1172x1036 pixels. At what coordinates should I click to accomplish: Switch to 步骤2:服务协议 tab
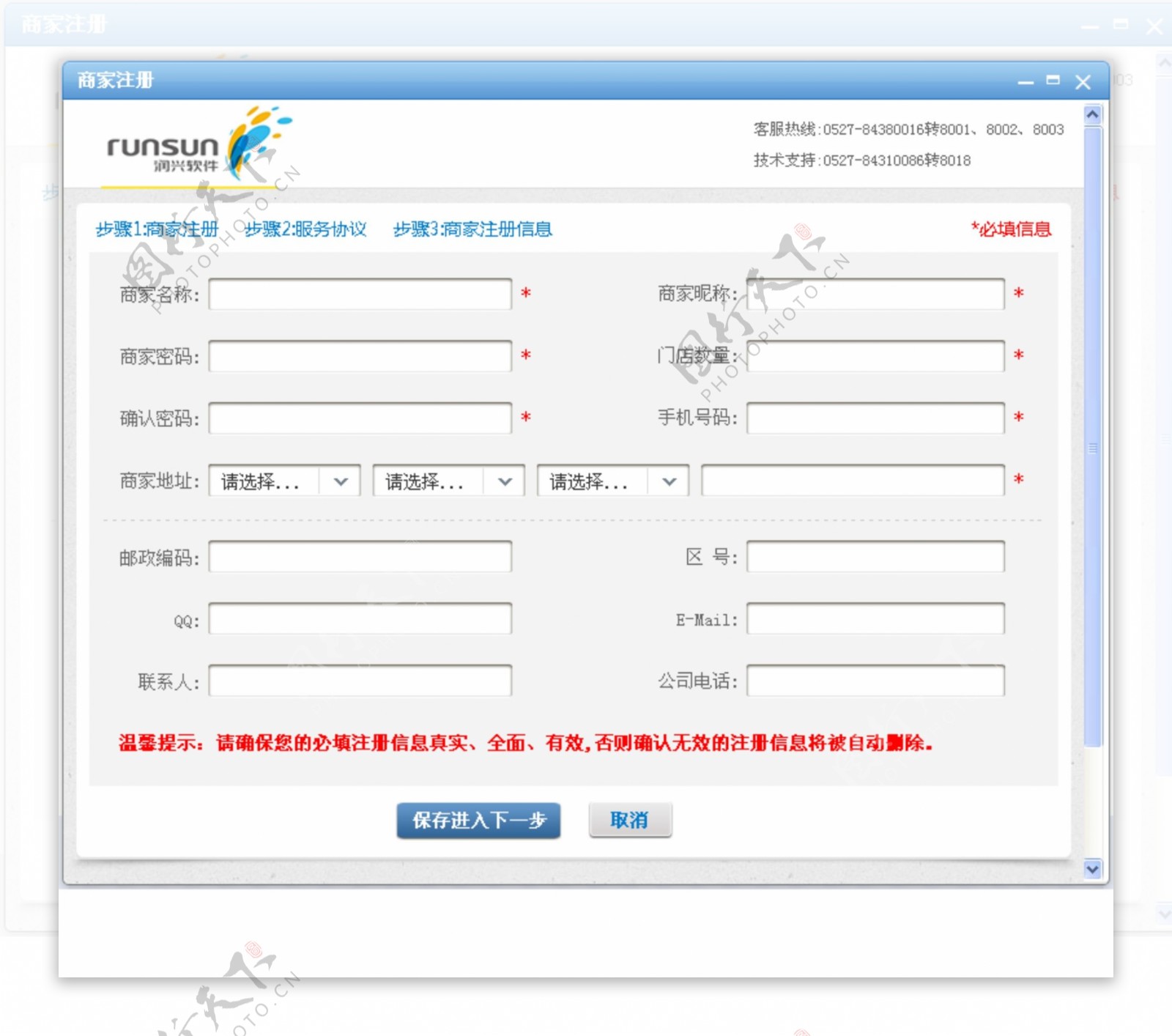click(x=305, y=229)
